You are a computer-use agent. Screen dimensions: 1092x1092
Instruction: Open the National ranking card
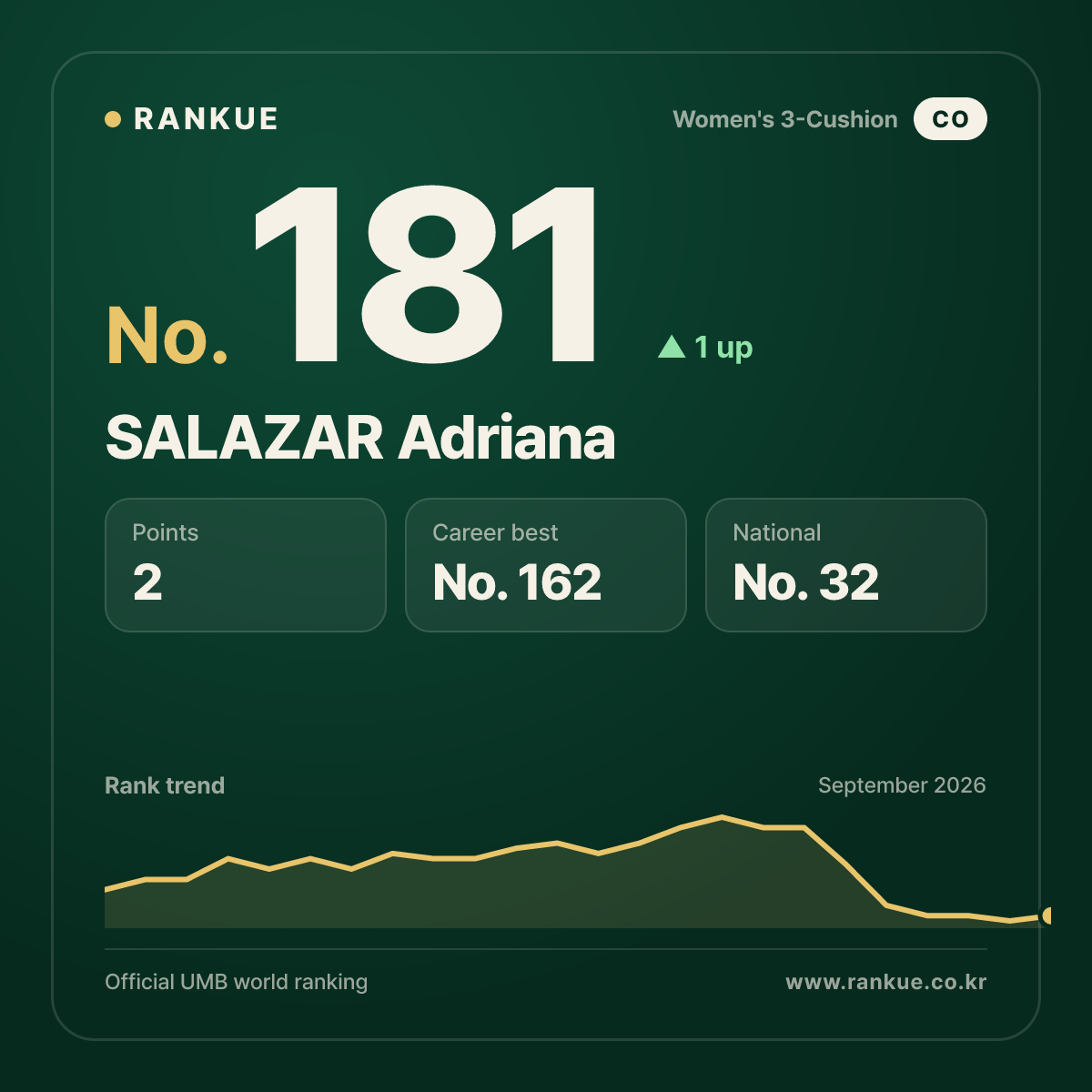846,565
